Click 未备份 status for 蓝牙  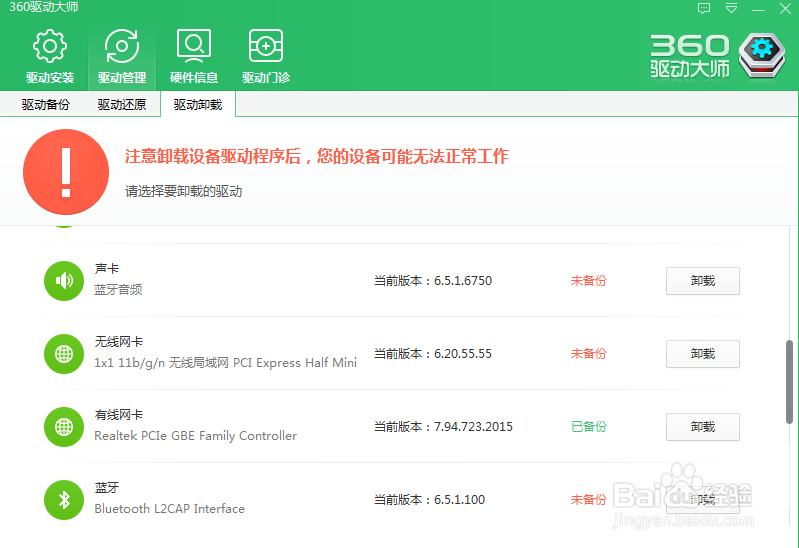[x=589, y=500]
